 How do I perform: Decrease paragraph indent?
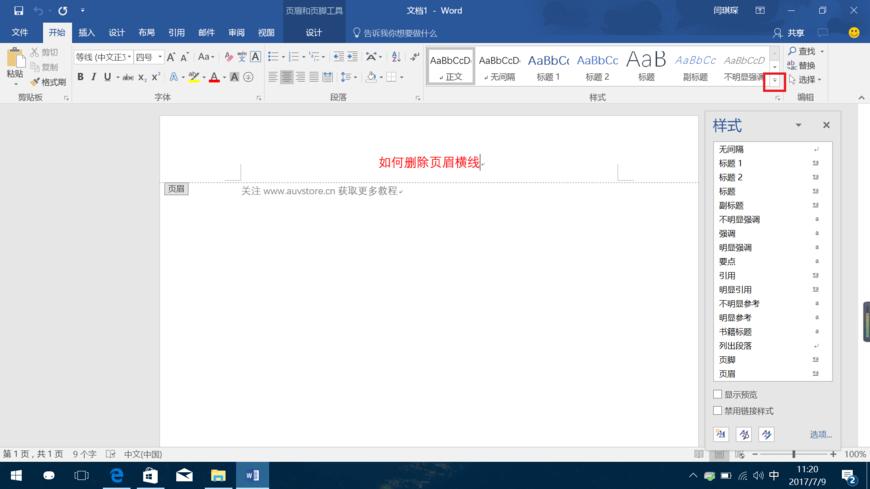[338, 57]
